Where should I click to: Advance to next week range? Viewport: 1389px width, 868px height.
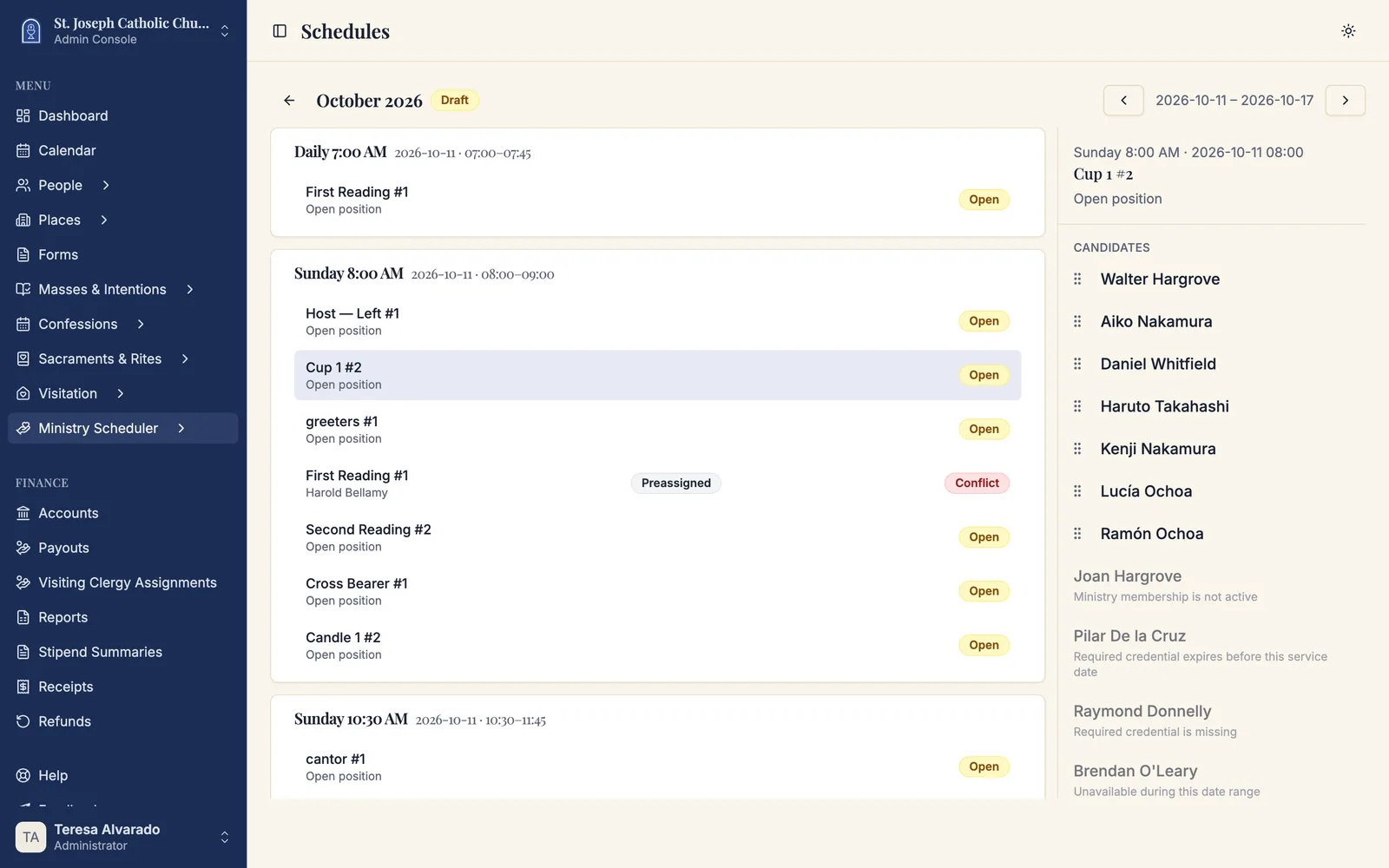click(x=1346, y=101)
